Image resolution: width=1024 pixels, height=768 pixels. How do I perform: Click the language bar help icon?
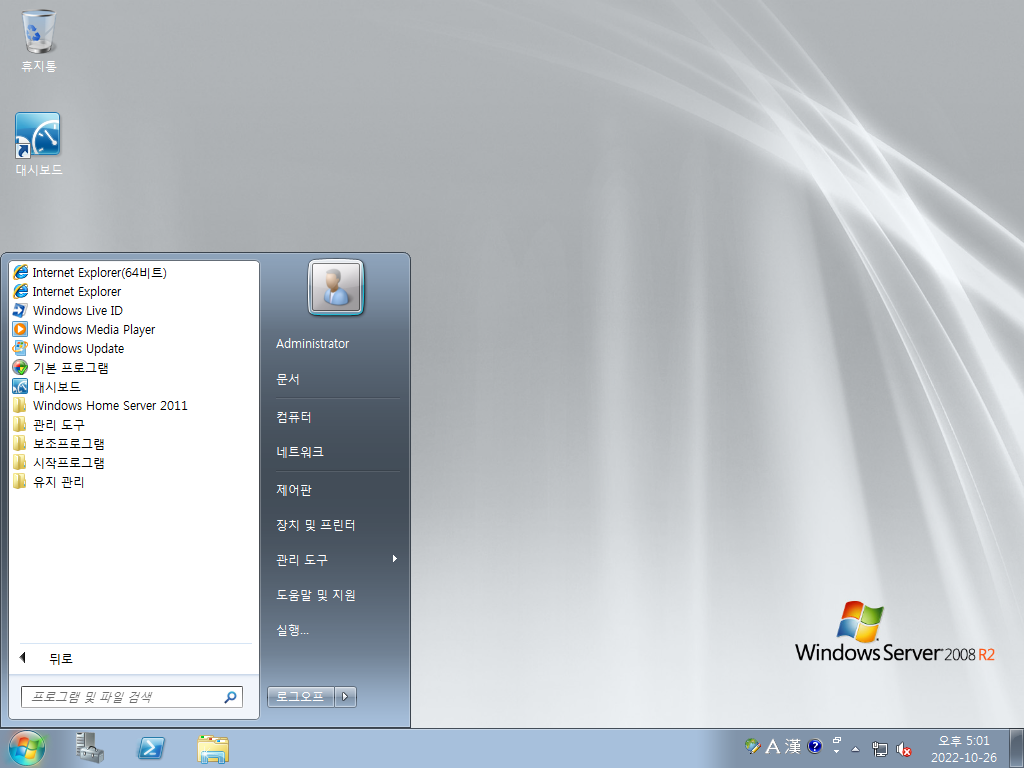coord(814,746)
